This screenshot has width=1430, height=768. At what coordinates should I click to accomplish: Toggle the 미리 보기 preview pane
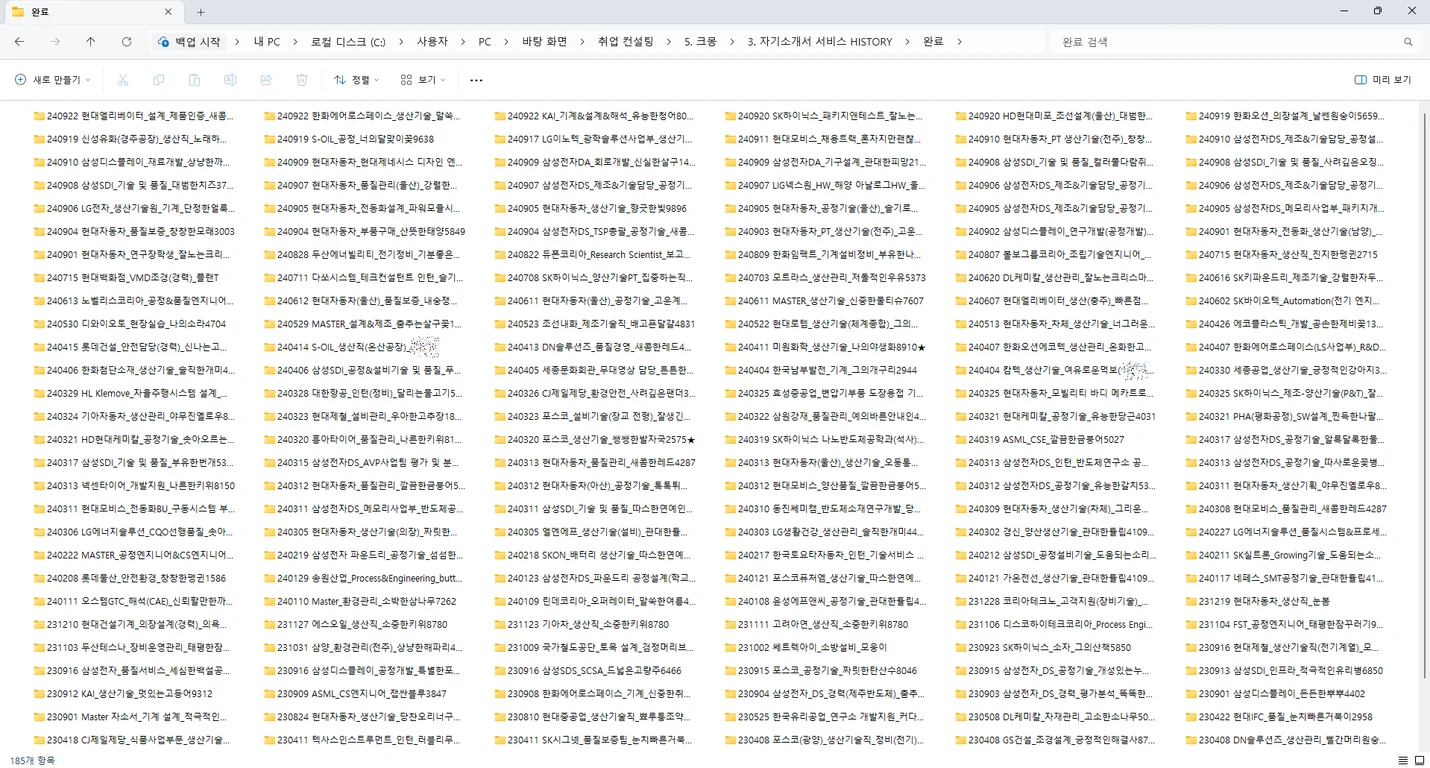(x=1383, y=80)
